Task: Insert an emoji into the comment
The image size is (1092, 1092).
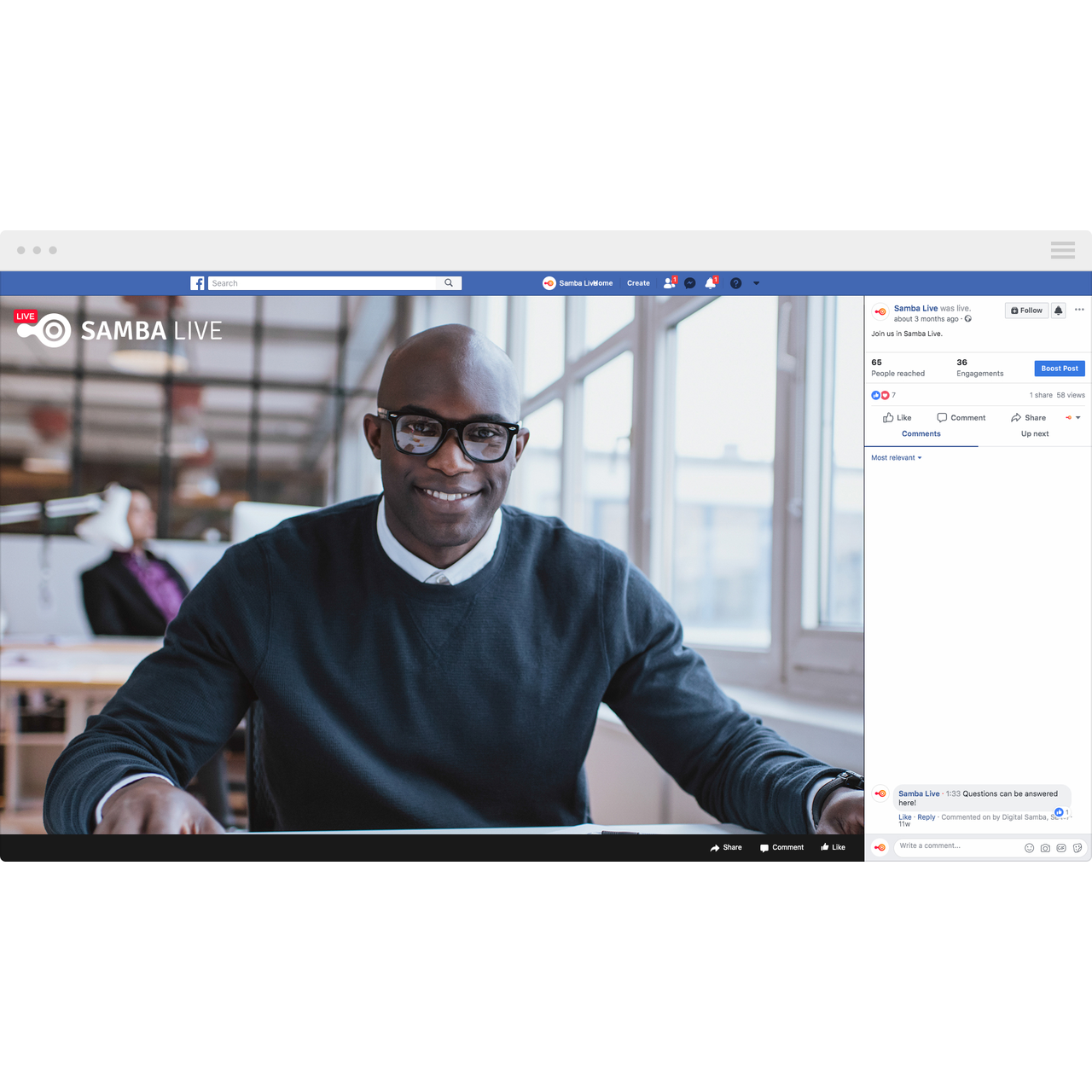Action: point(1029,848)
